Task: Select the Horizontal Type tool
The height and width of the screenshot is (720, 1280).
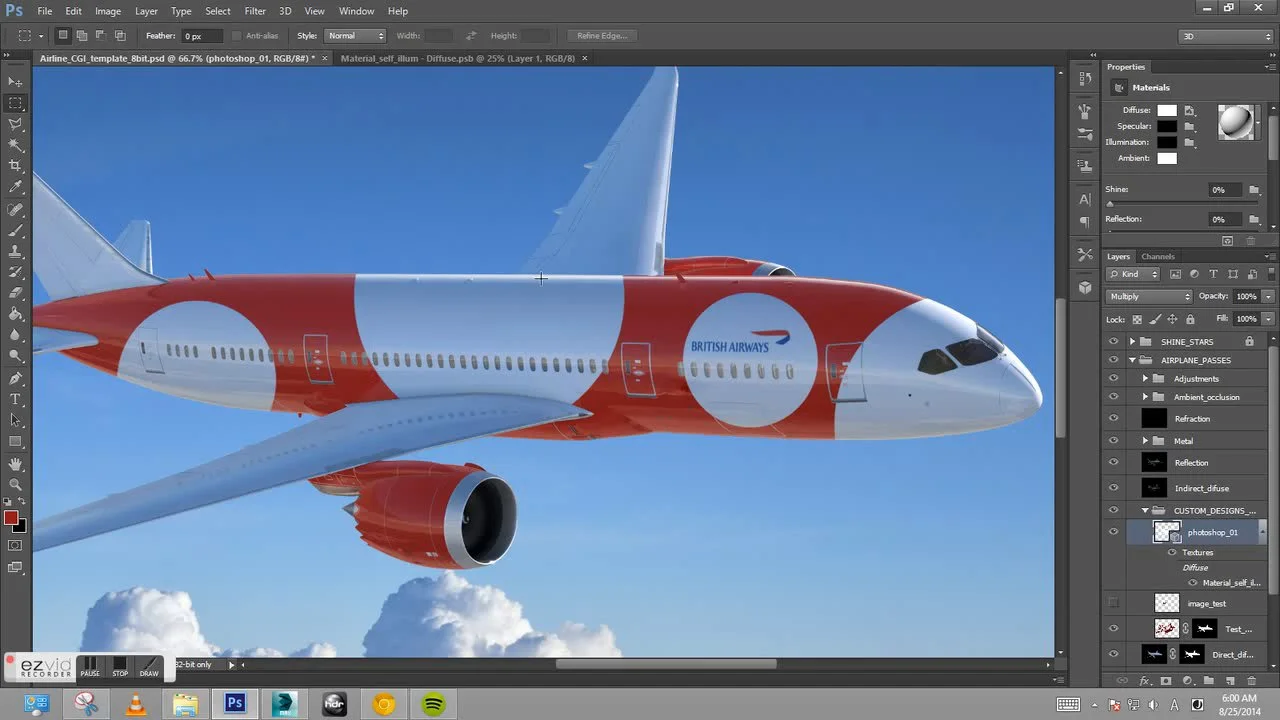Action: 15,400
